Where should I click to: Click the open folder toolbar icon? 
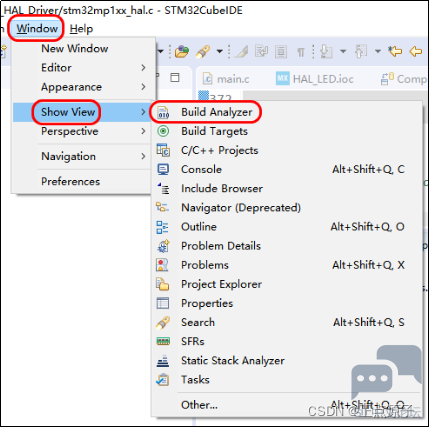click(182, 52)
